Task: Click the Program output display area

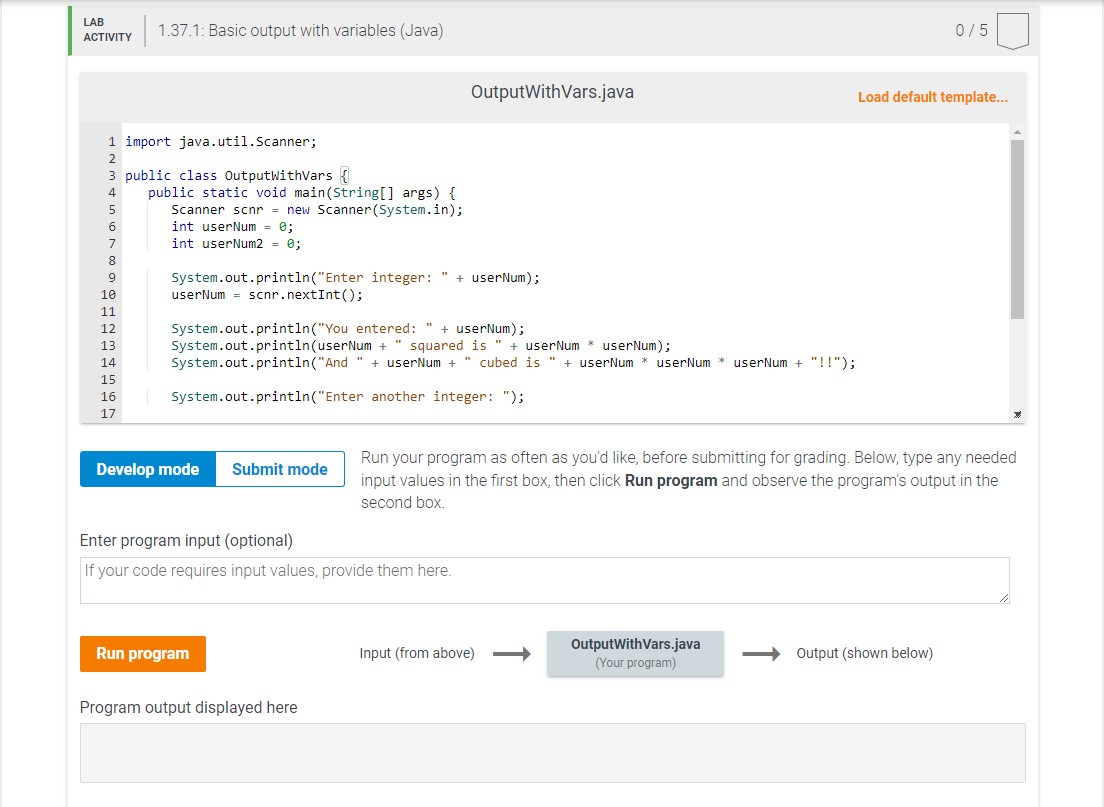Action: pos(552,752)
